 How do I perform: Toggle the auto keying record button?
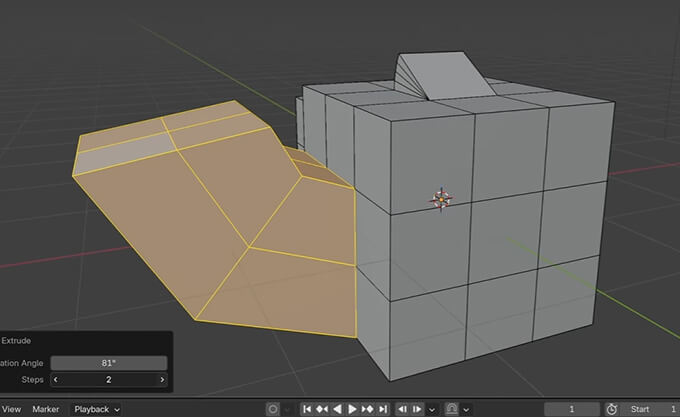273,409
